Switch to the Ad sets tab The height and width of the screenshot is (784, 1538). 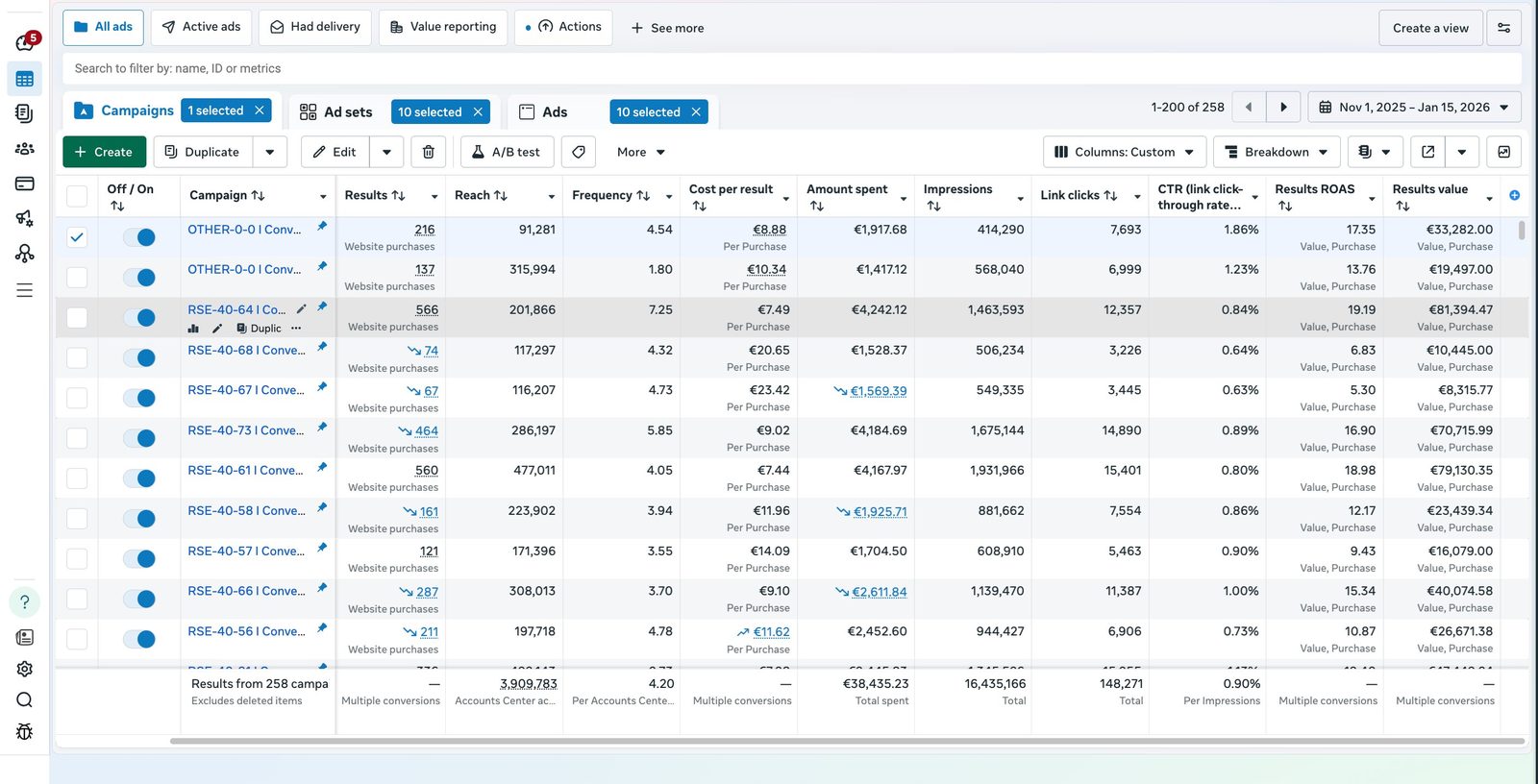348,112
